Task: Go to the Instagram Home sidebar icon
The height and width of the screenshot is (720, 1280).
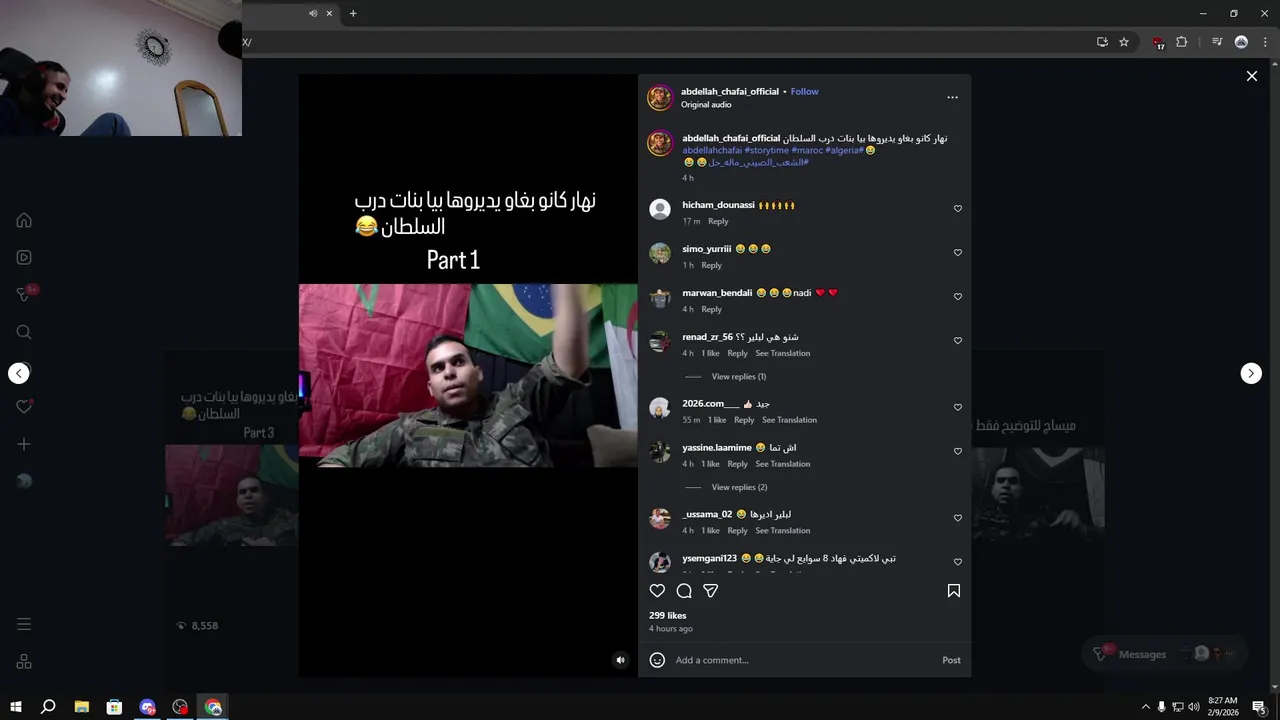Action: pos(24,220)
